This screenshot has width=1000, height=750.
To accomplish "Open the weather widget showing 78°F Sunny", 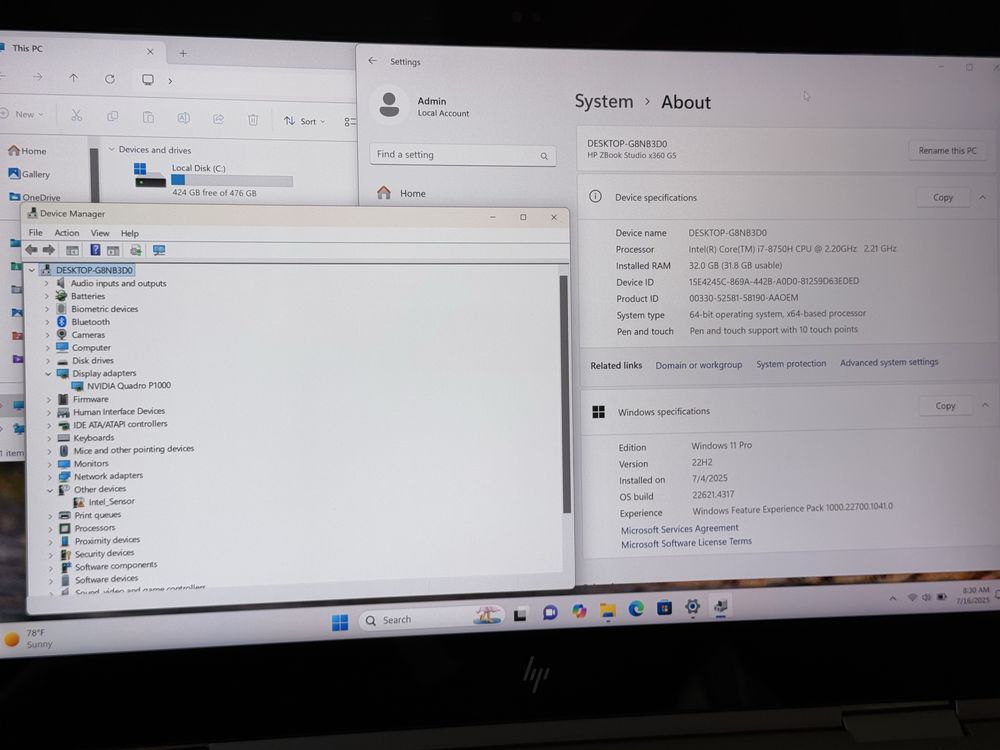I will (29, 638).
